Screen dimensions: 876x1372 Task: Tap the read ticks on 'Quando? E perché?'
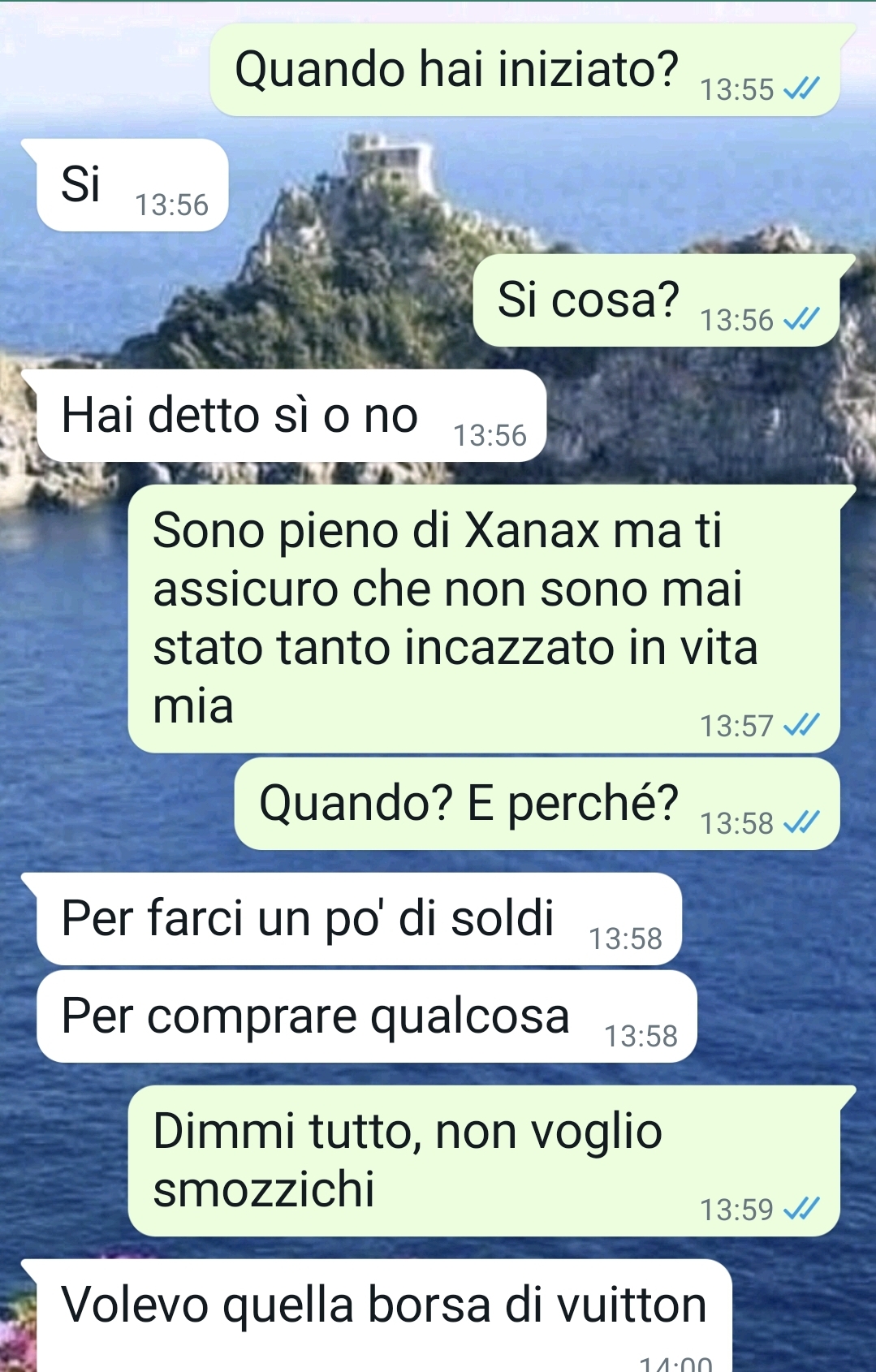(x=801, y=822)
